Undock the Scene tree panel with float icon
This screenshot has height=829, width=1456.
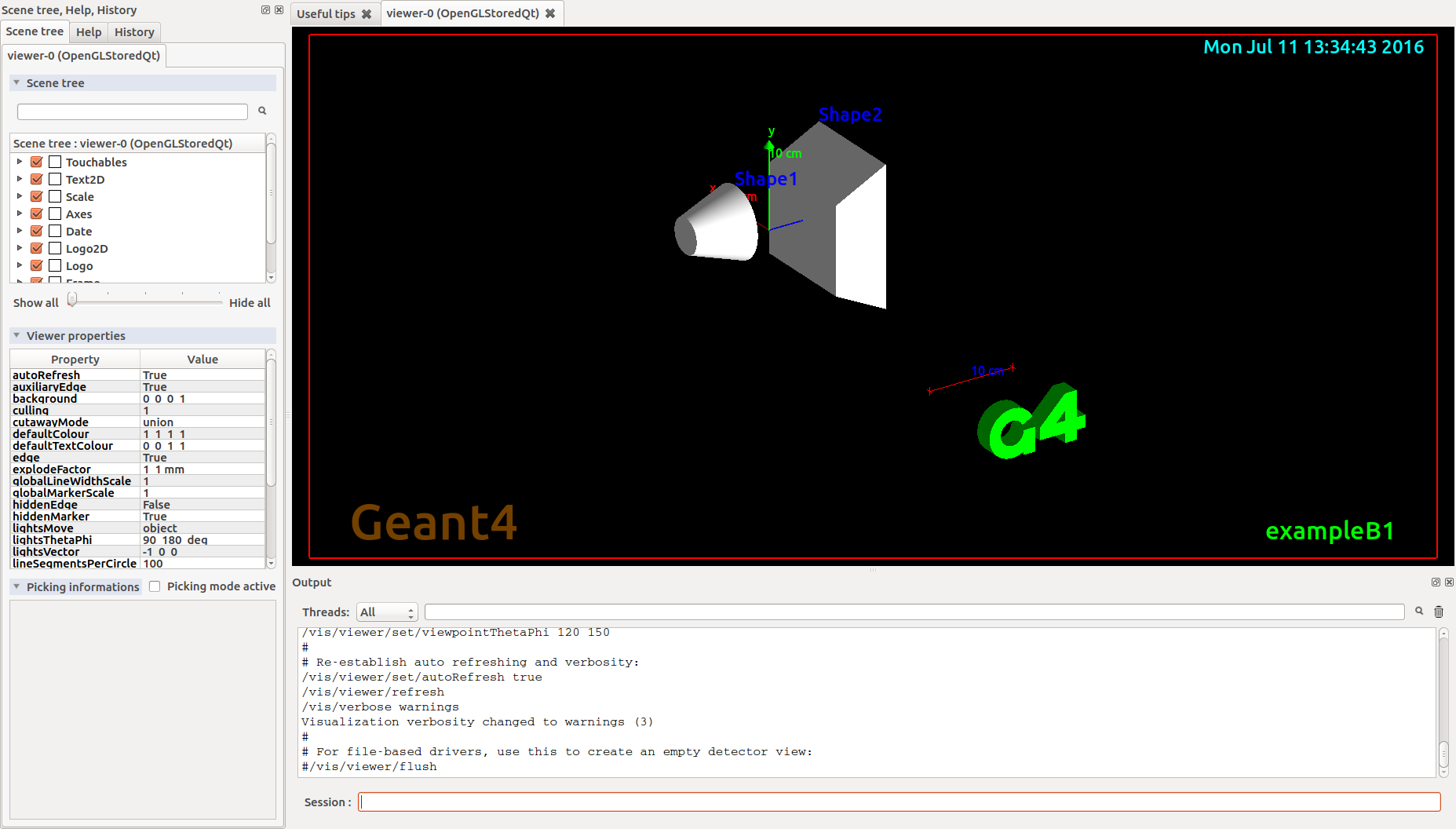265,9
